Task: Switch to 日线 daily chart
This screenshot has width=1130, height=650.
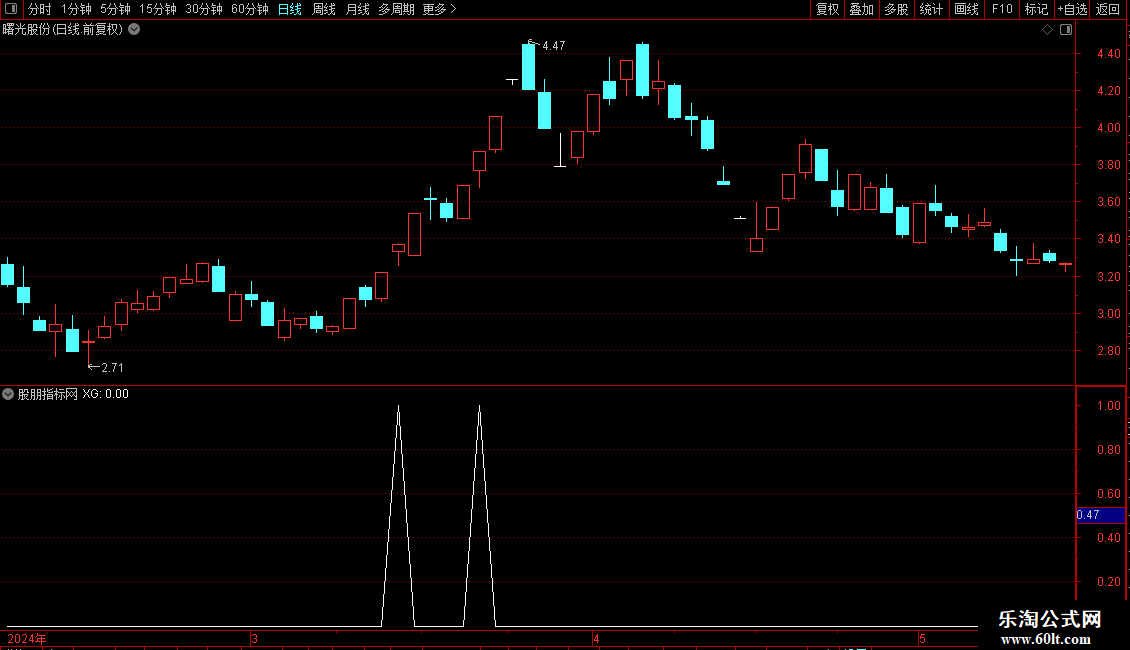Action: [290, 9]
